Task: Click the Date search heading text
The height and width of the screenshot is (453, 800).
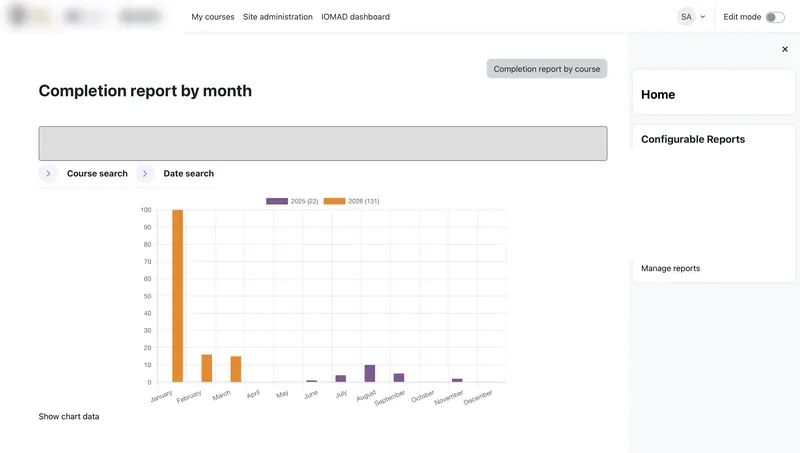Action: click(188, 173)
